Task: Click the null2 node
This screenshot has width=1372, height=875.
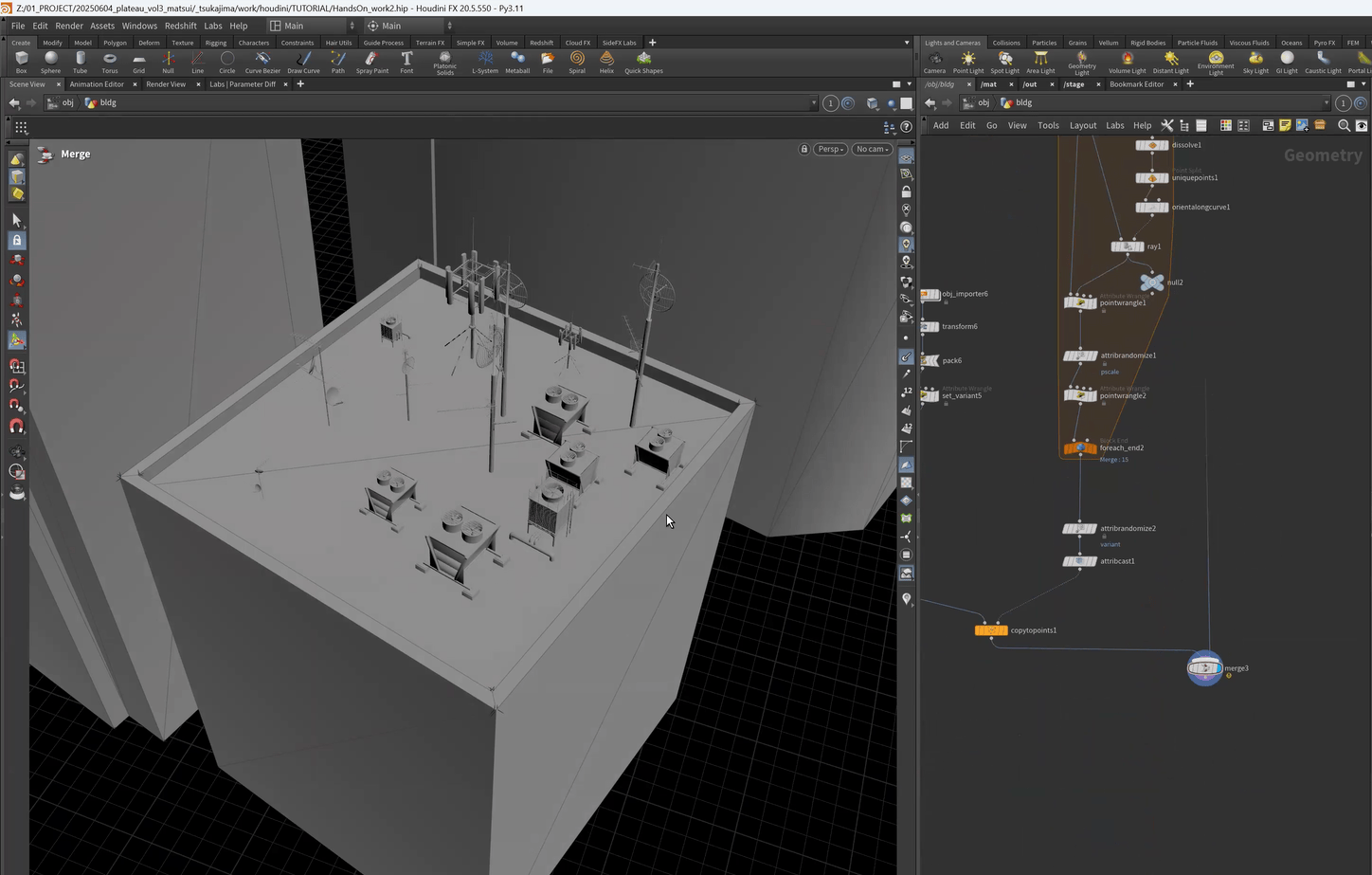Action: [1151, 283]
